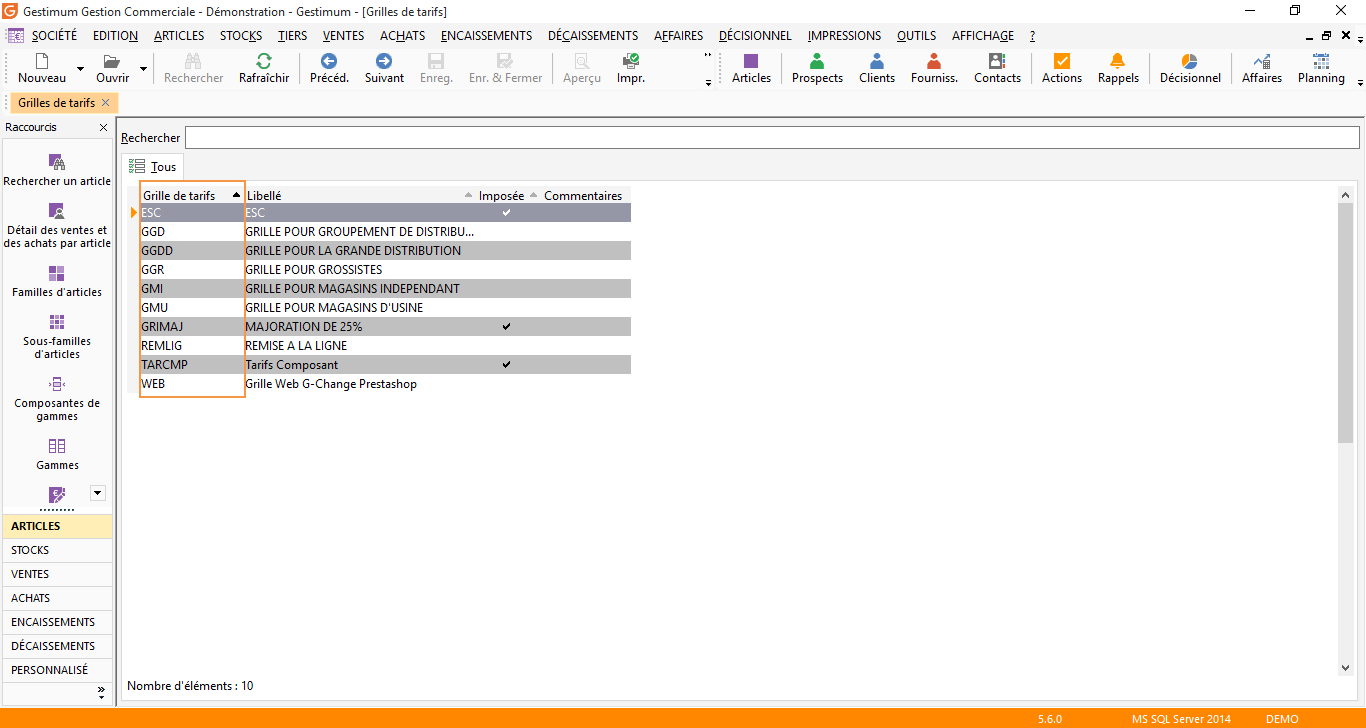Close the Grilles de tarifs tab
The image size is (1366, 728).
pos(105,103)
